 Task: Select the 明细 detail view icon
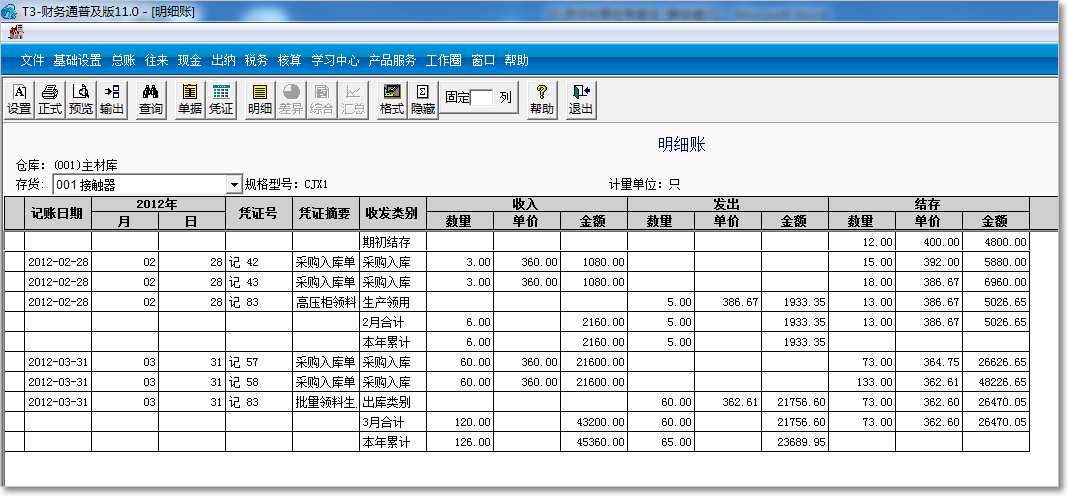[x=260, y=99]
